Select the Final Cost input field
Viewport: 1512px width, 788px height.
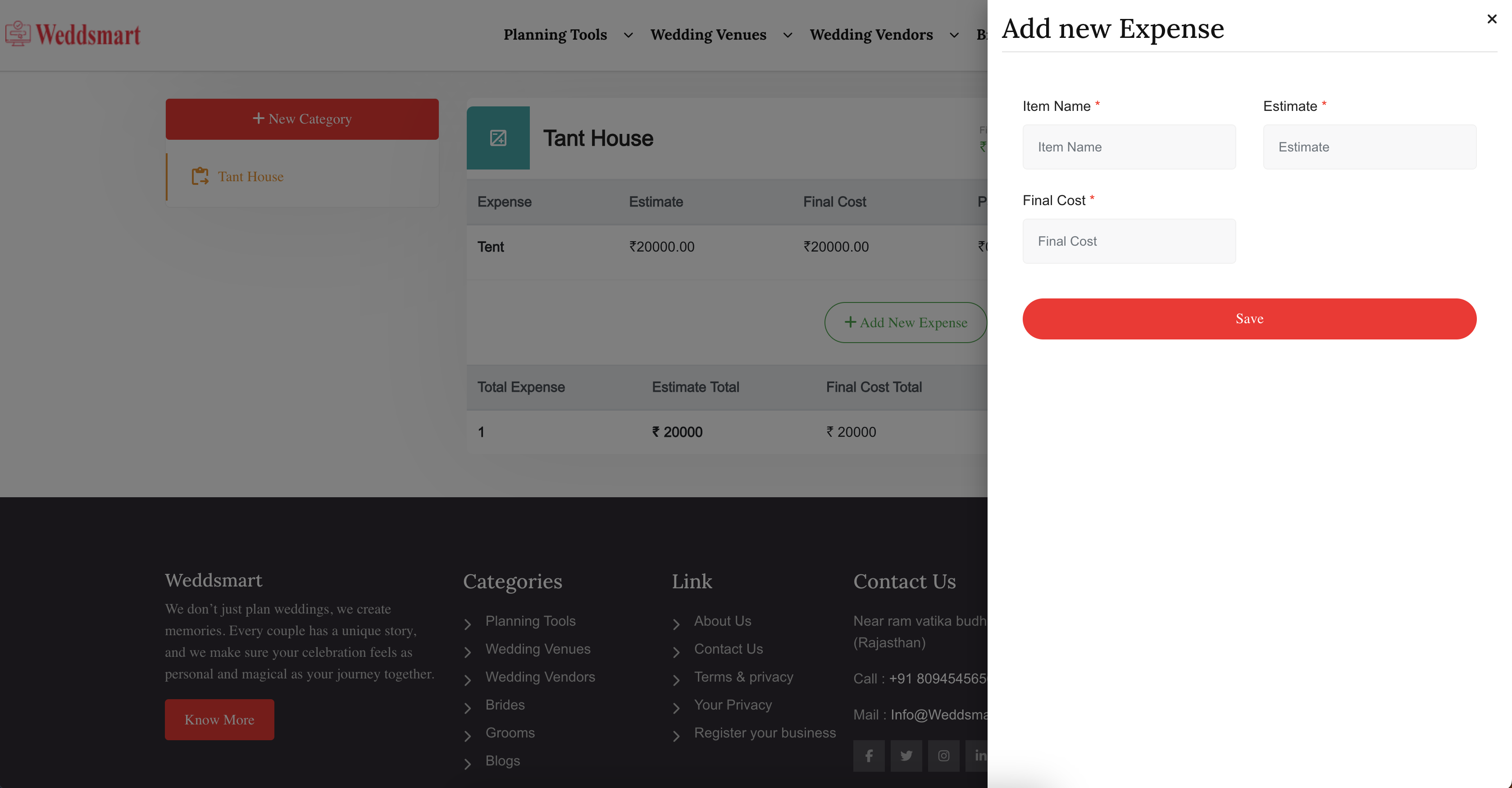pos(1129,241)
